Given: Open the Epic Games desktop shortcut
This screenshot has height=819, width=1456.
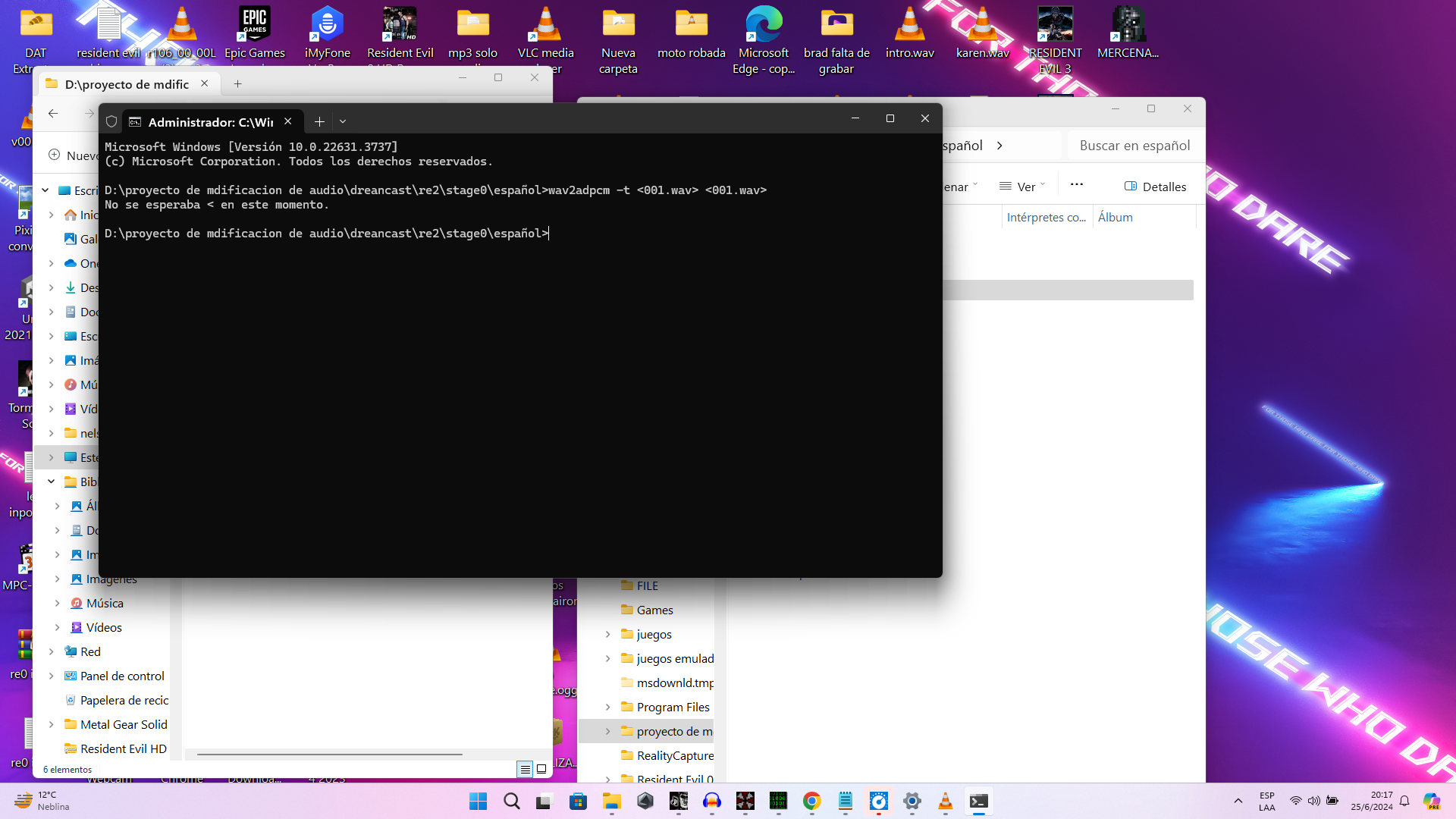Looking at the screenshot, I should (x=255, y=33).
